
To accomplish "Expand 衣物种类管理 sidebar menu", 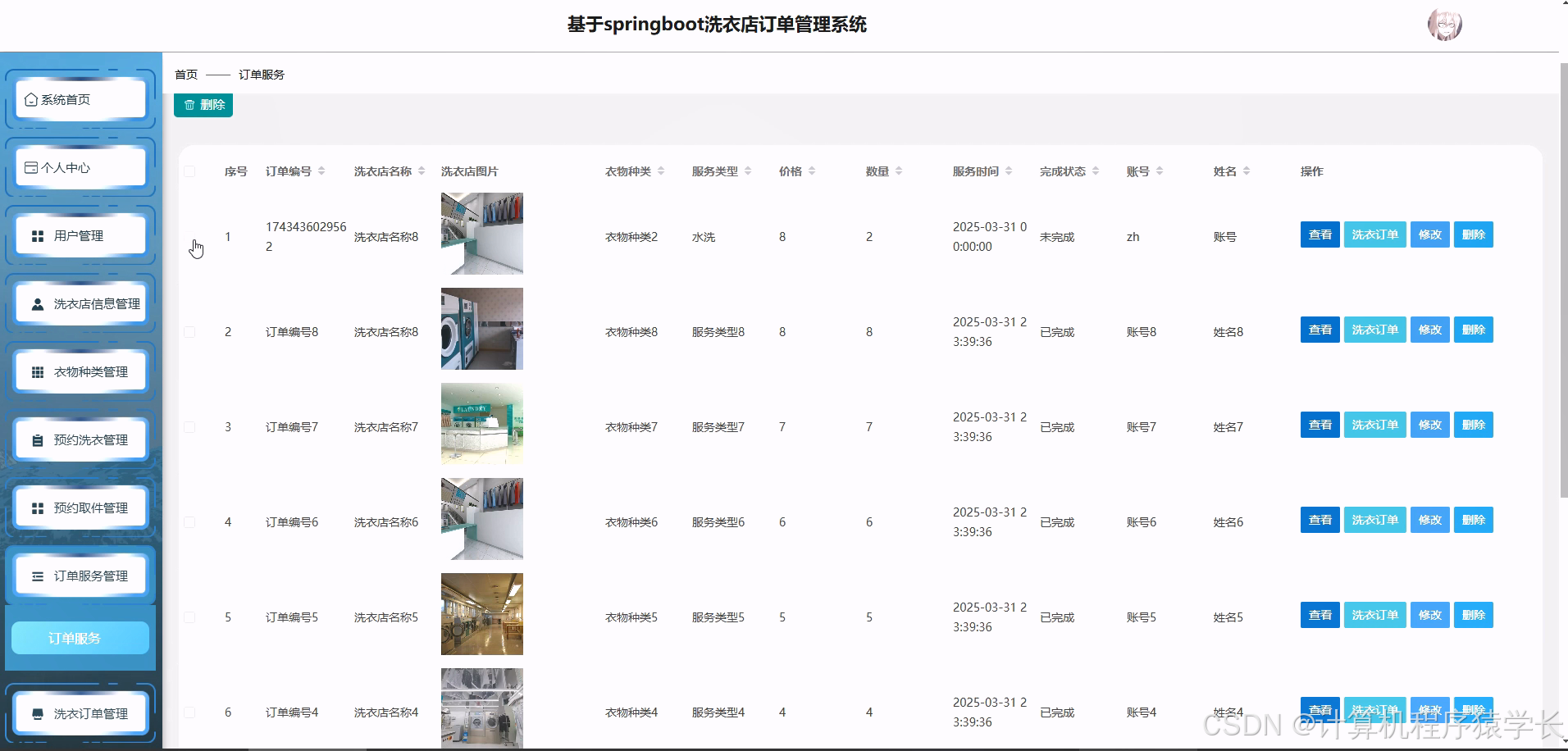I will (80, 372).
